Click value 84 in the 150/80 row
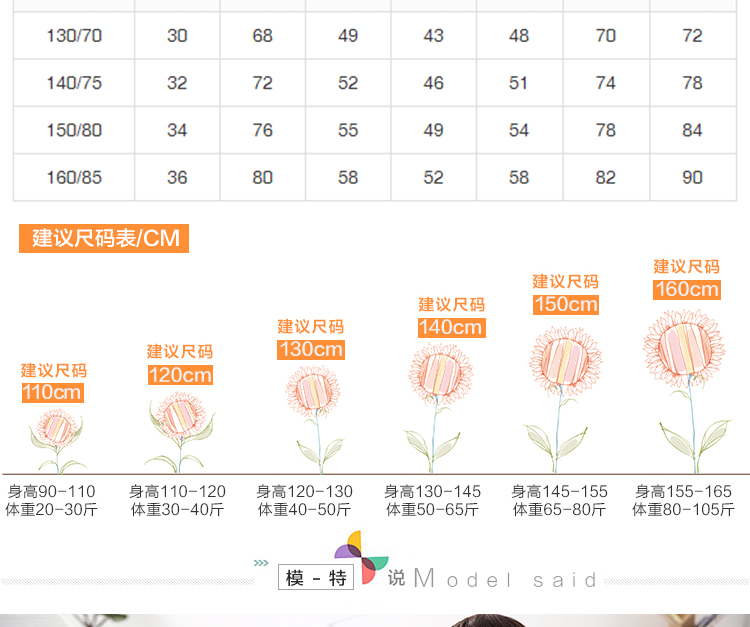Viewport: 750px width, 627px height. (x=692, y=130)
